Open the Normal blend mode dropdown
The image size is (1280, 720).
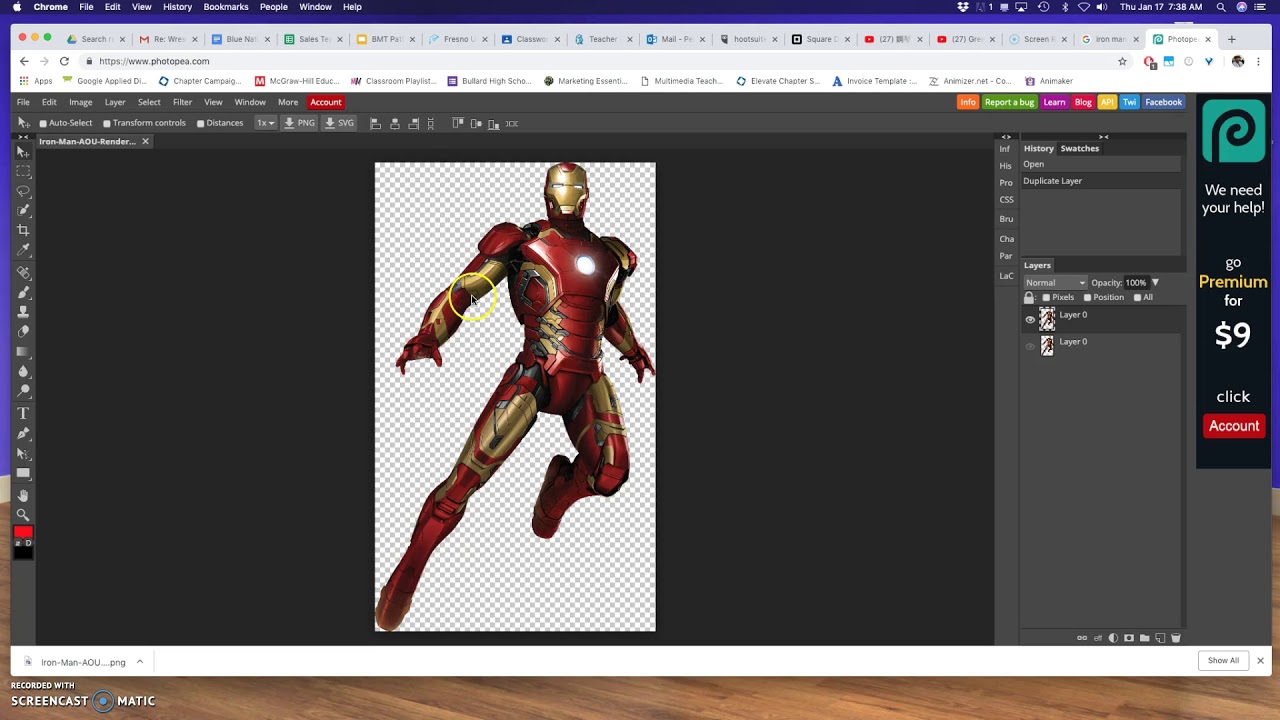(1055, 283)
